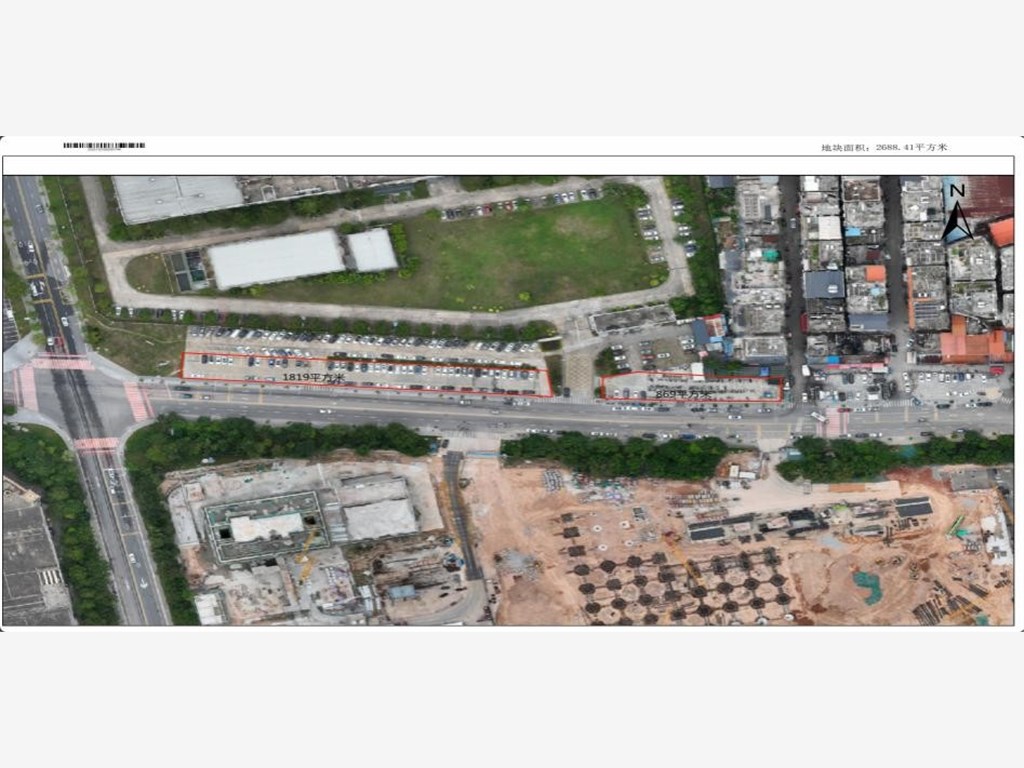This screenshot has height=768, width=1024.
Task: Click the parked cars row near top center
Action: [520, 203]
